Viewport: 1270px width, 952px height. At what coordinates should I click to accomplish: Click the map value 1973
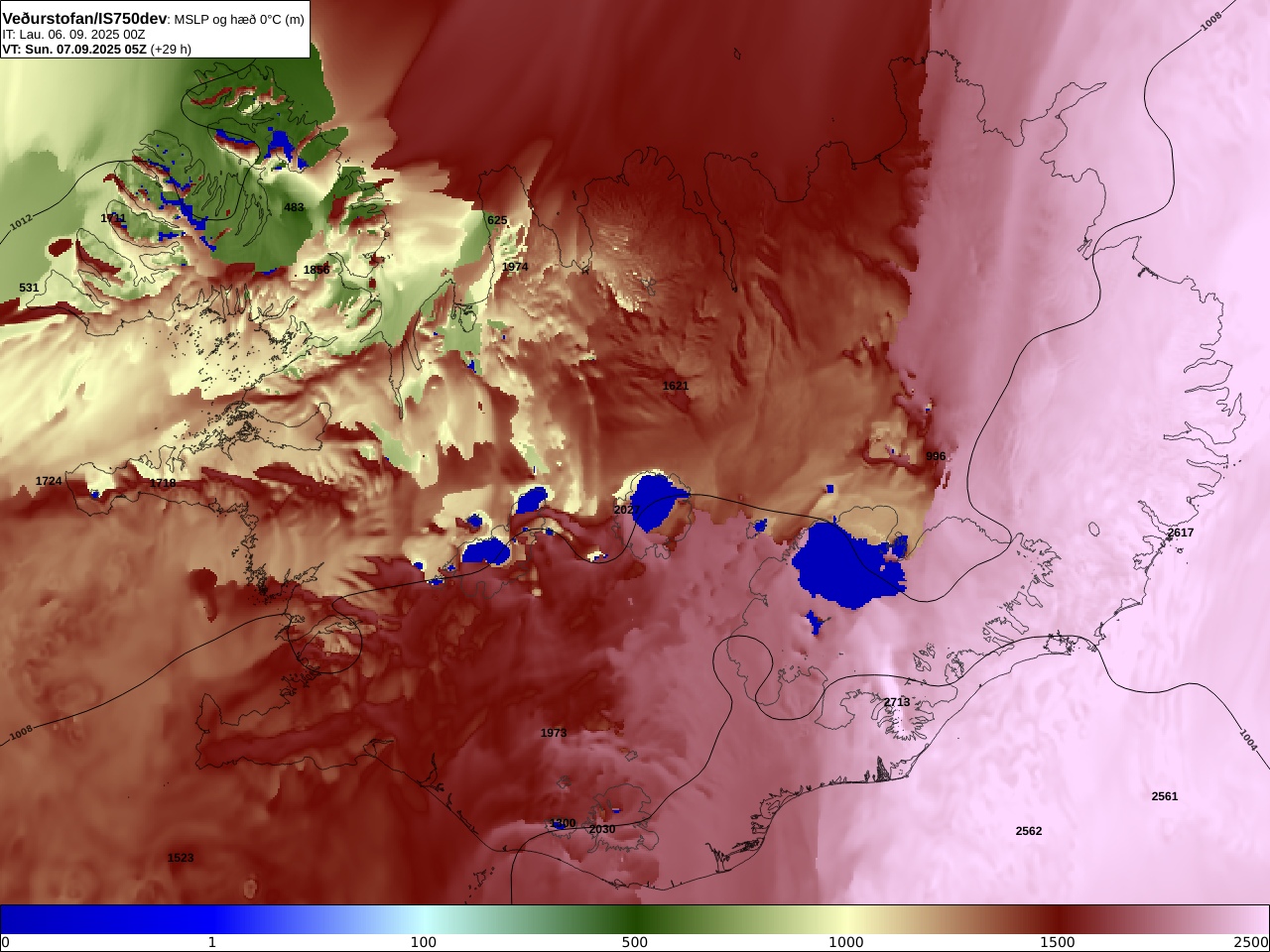click(x=554, y=733)
